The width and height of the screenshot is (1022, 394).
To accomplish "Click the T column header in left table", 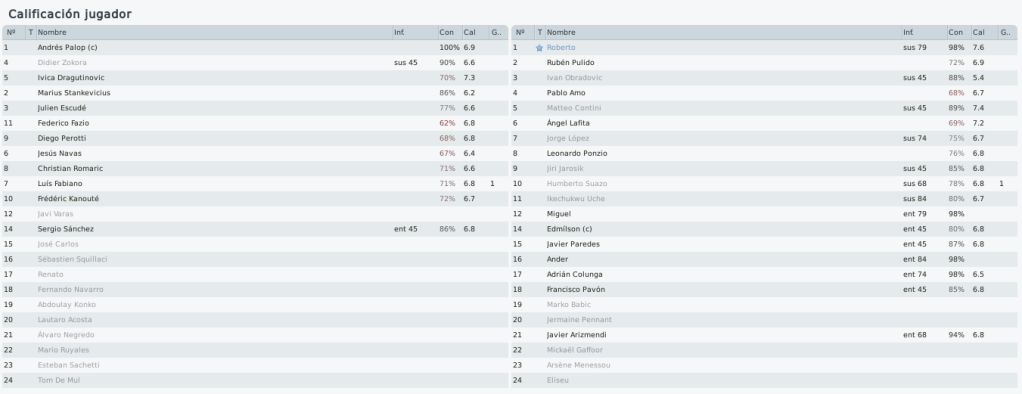I will 31,32.
